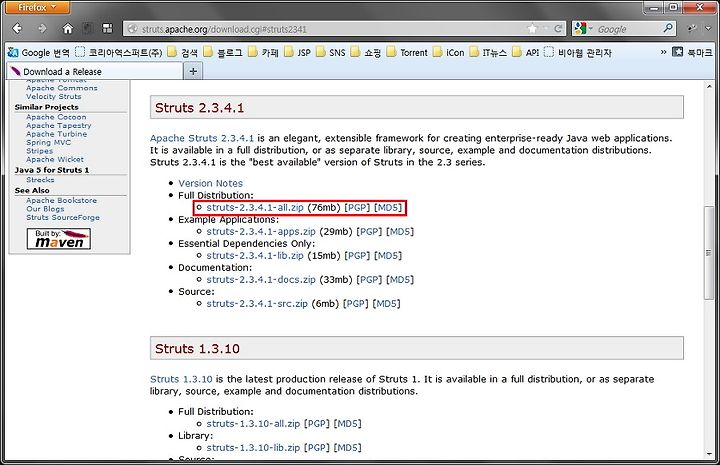Open the search engine selector dropdown
Screen dimensions: 720x465
[x=584, y=29]
